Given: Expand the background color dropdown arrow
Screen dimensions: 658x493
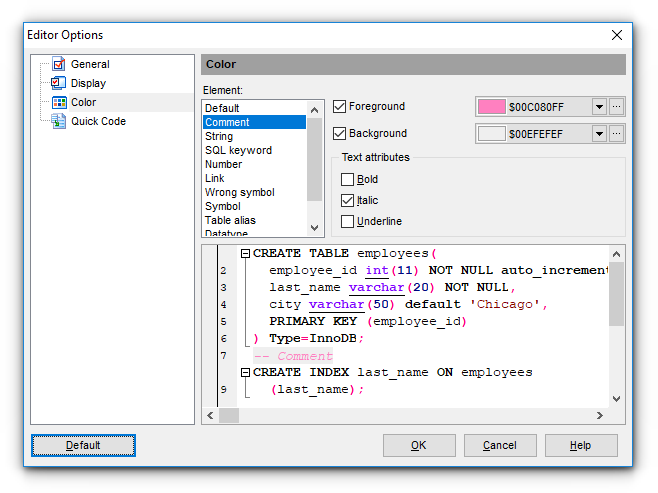Looking at the screenshot, I should 599,133.
